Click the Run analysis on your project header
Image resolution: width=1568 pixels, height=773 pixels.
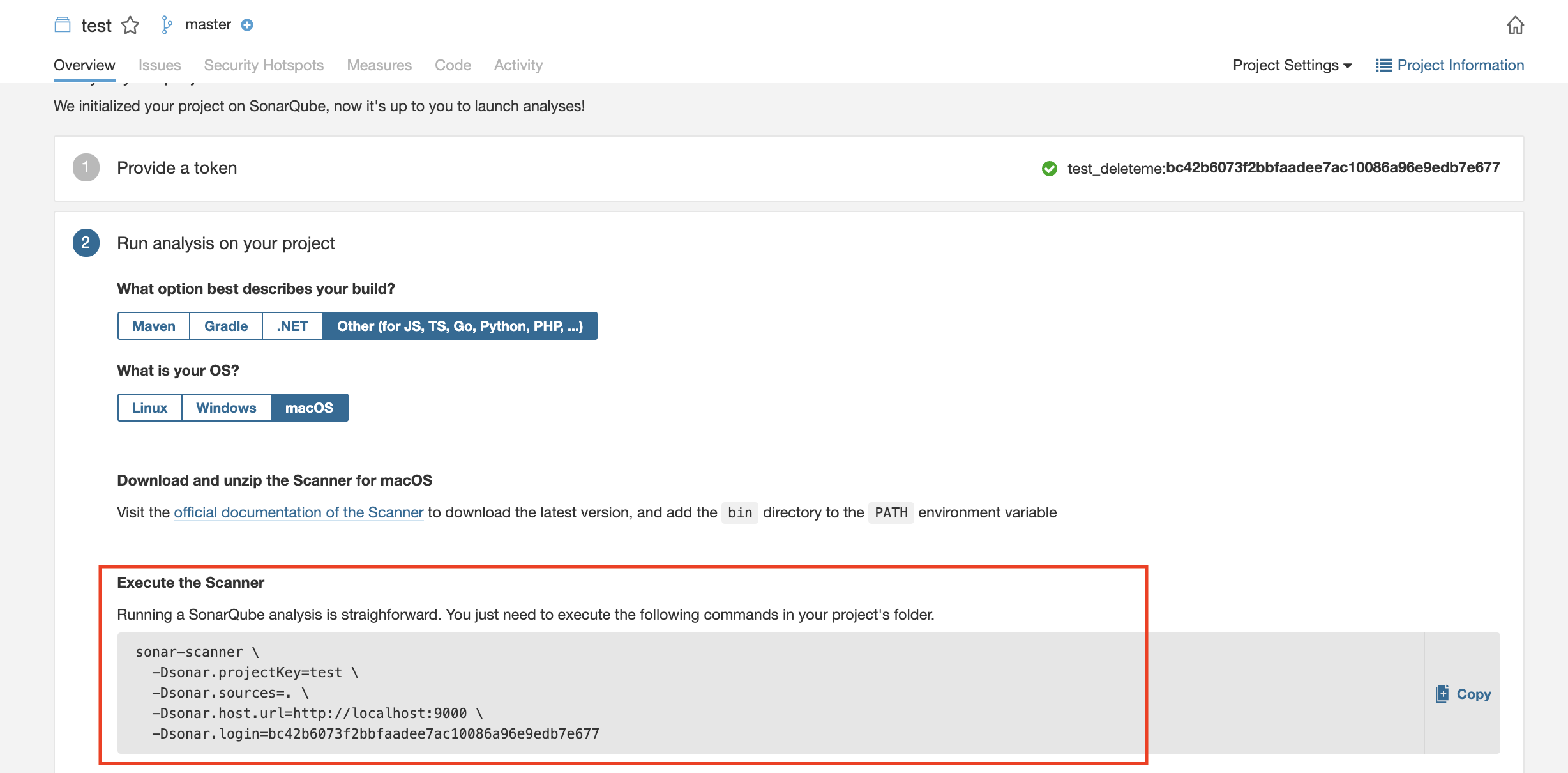click(x=226, y=243)
